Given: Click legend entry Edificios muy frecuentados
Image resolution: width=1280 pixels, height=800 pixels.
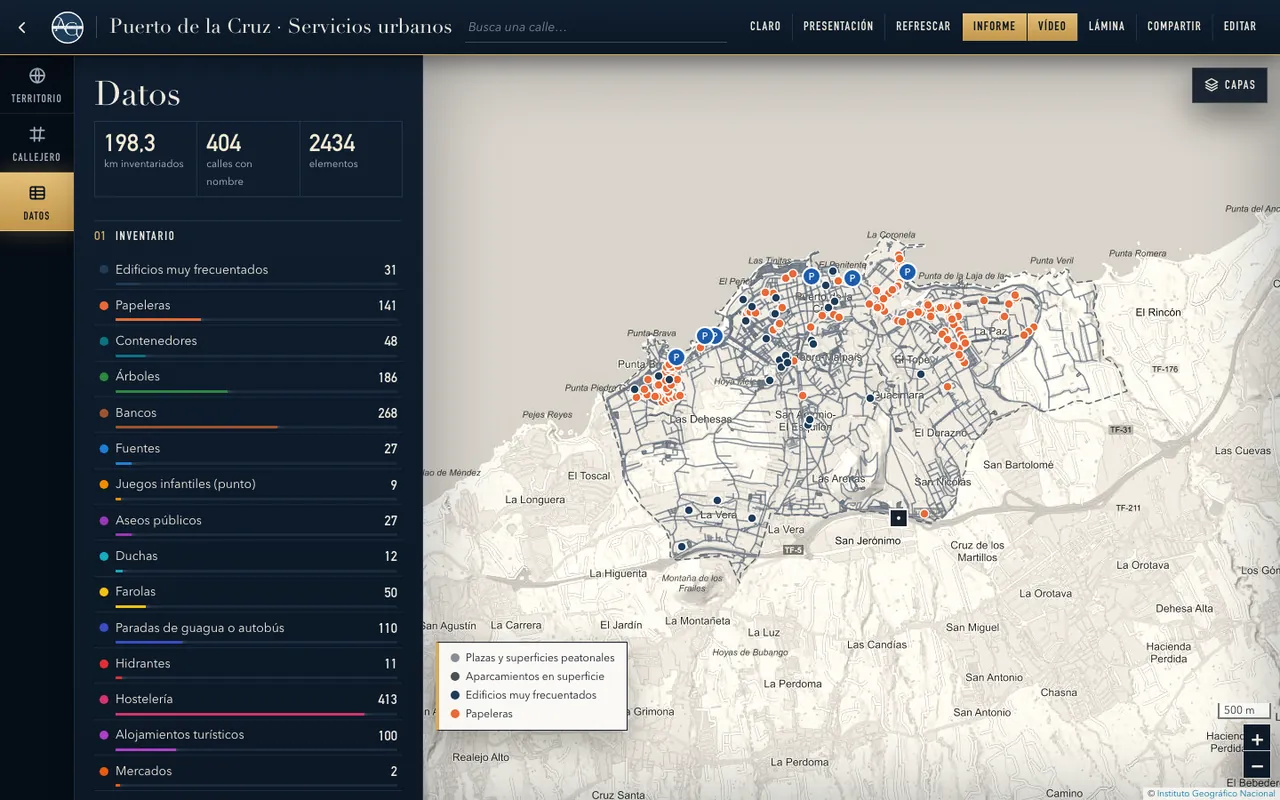Looking at the screenshot, I should pos(523,695).
